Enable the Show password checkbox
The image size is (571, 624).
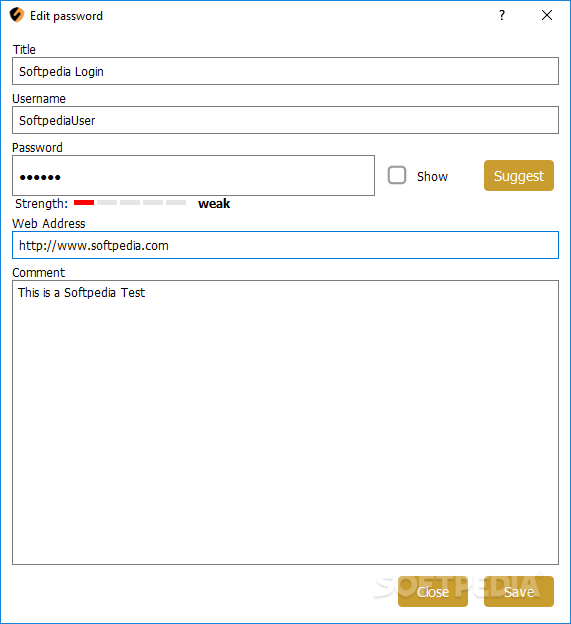click(x=397, y=176)
